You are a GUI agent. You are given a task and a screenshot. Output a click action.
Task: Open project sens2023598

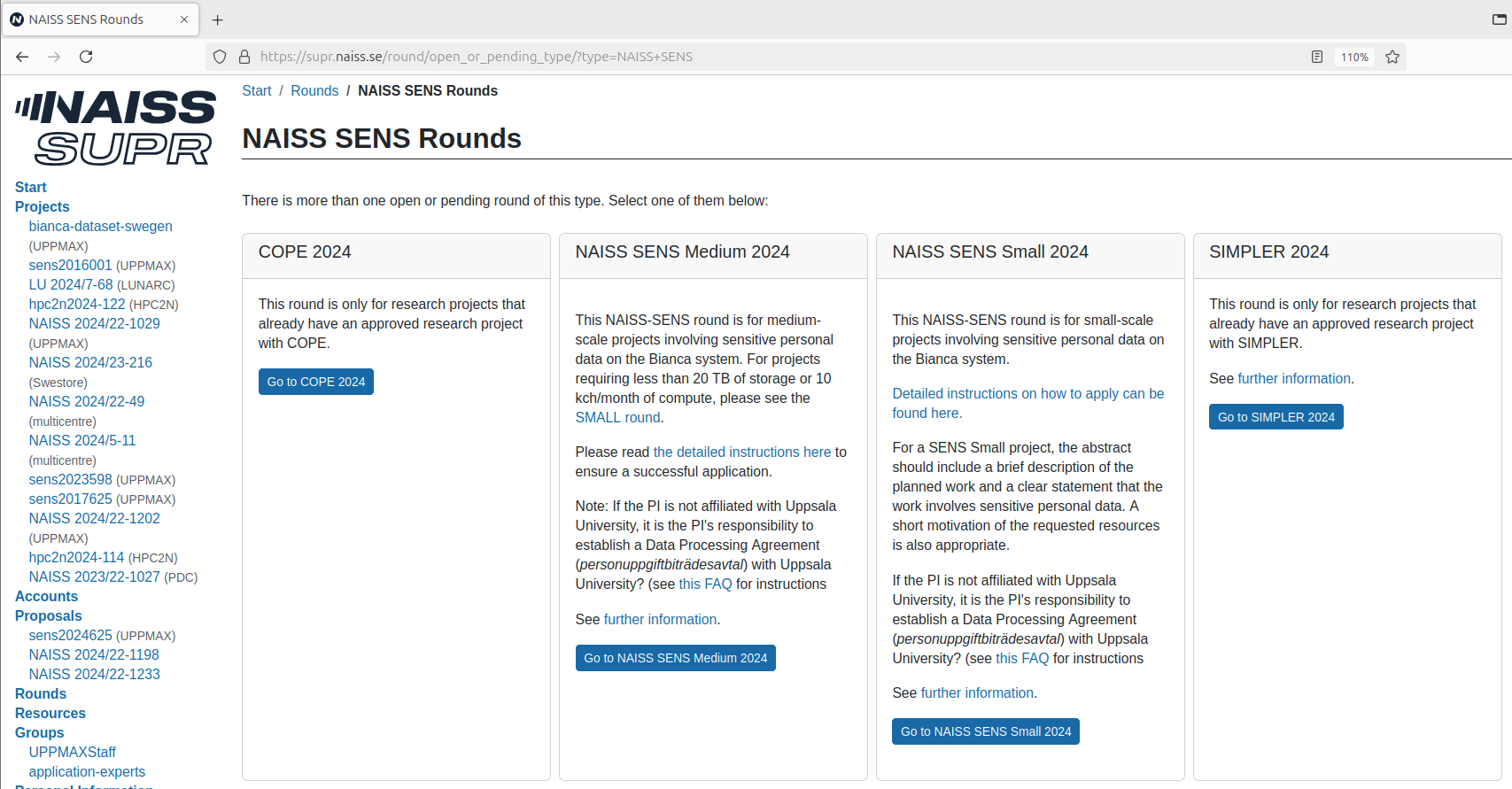tap(71, 479)
